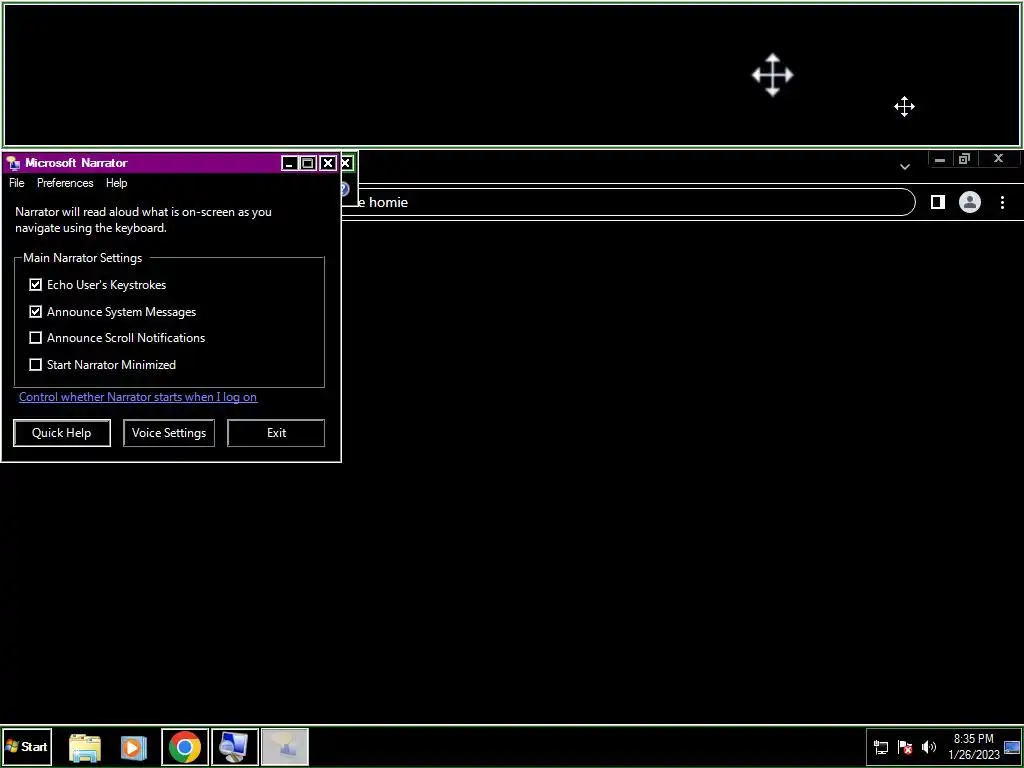Open Control whether Narrator starts when I log on link

(138, 397)
